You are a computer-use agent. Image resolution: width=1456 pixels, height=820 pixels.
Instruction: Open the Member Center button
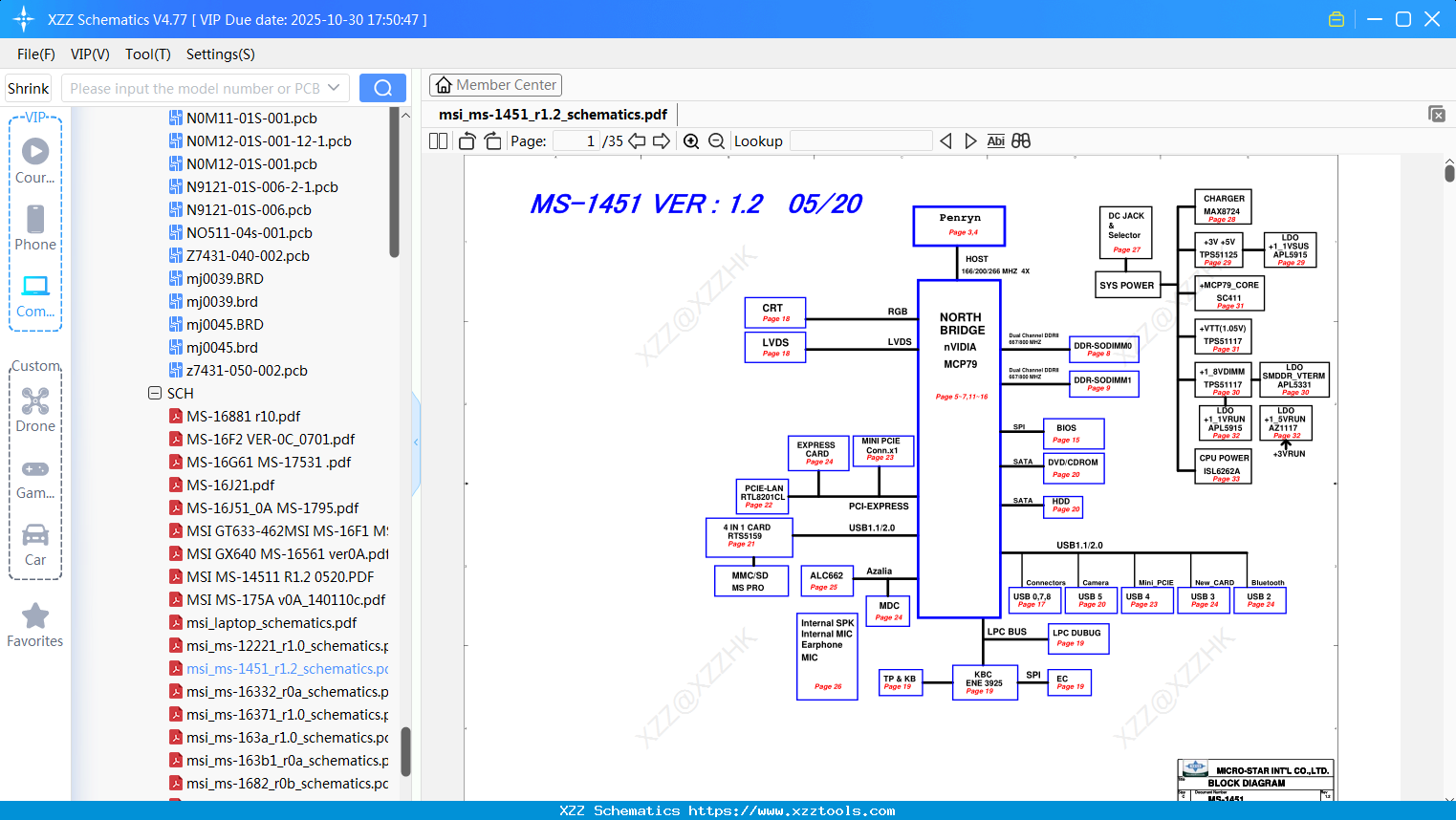495,85
